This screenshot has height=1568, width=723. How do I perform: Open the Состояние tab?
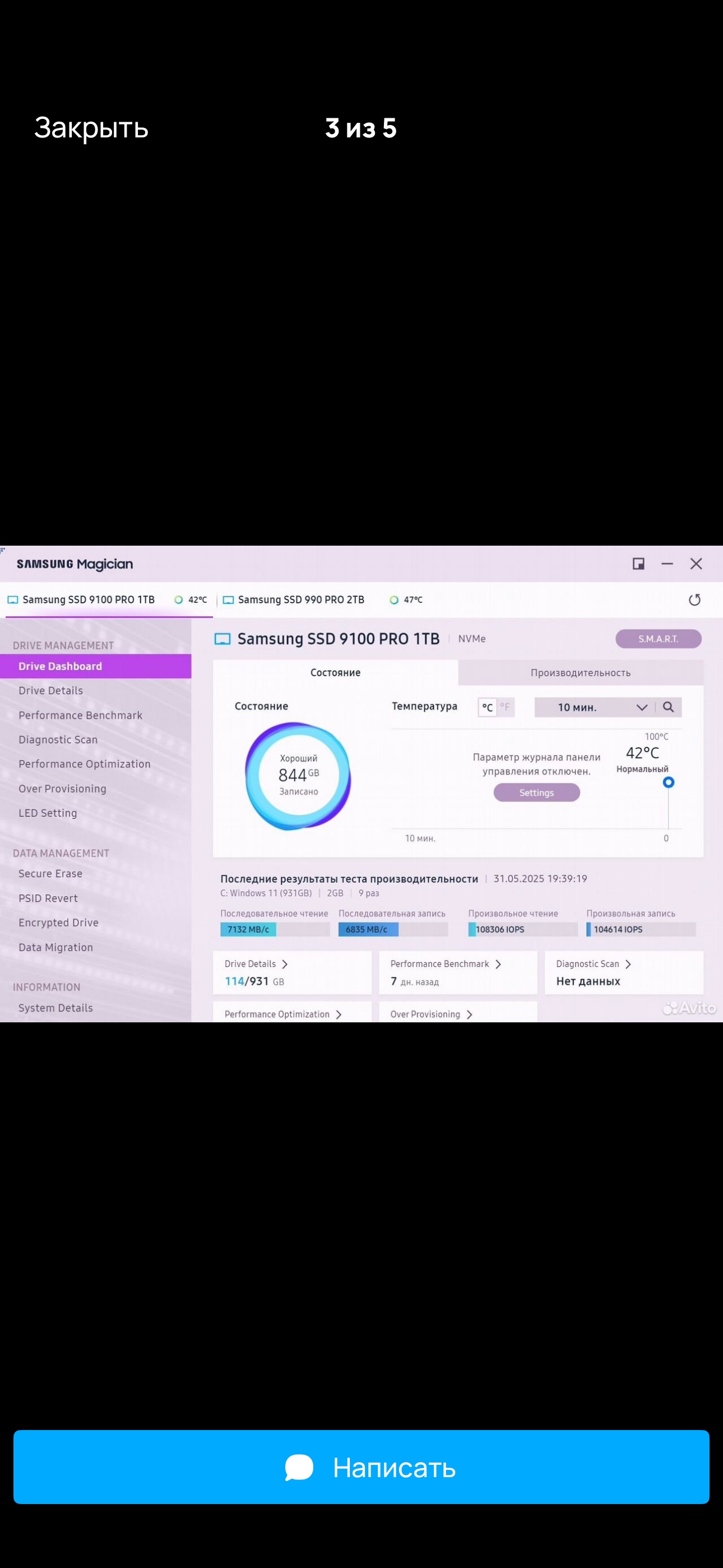pos(335,672)
